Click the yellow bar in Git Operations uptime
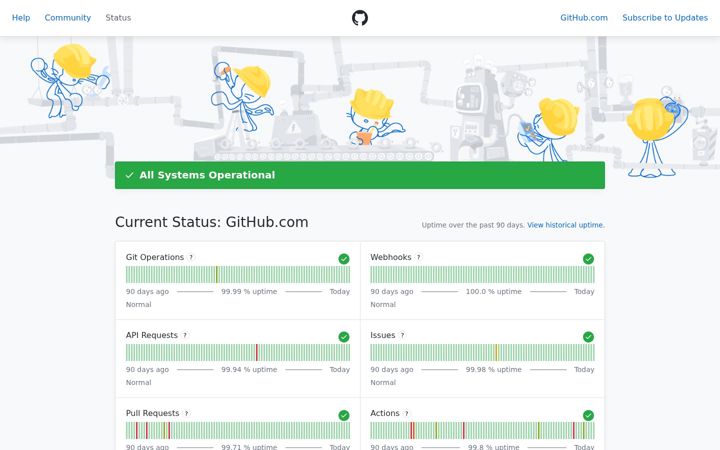720x450 pixels. [217, 275]
